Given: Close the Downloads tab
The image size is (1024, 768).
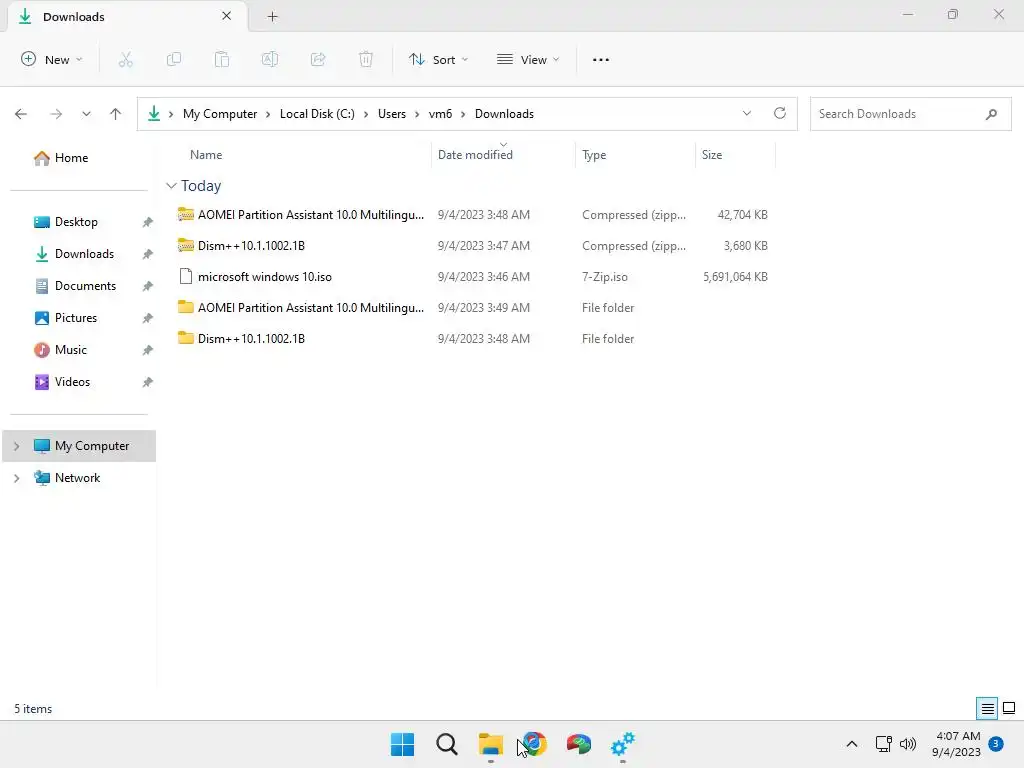Looking at the screenshot, I should point(226,16).
